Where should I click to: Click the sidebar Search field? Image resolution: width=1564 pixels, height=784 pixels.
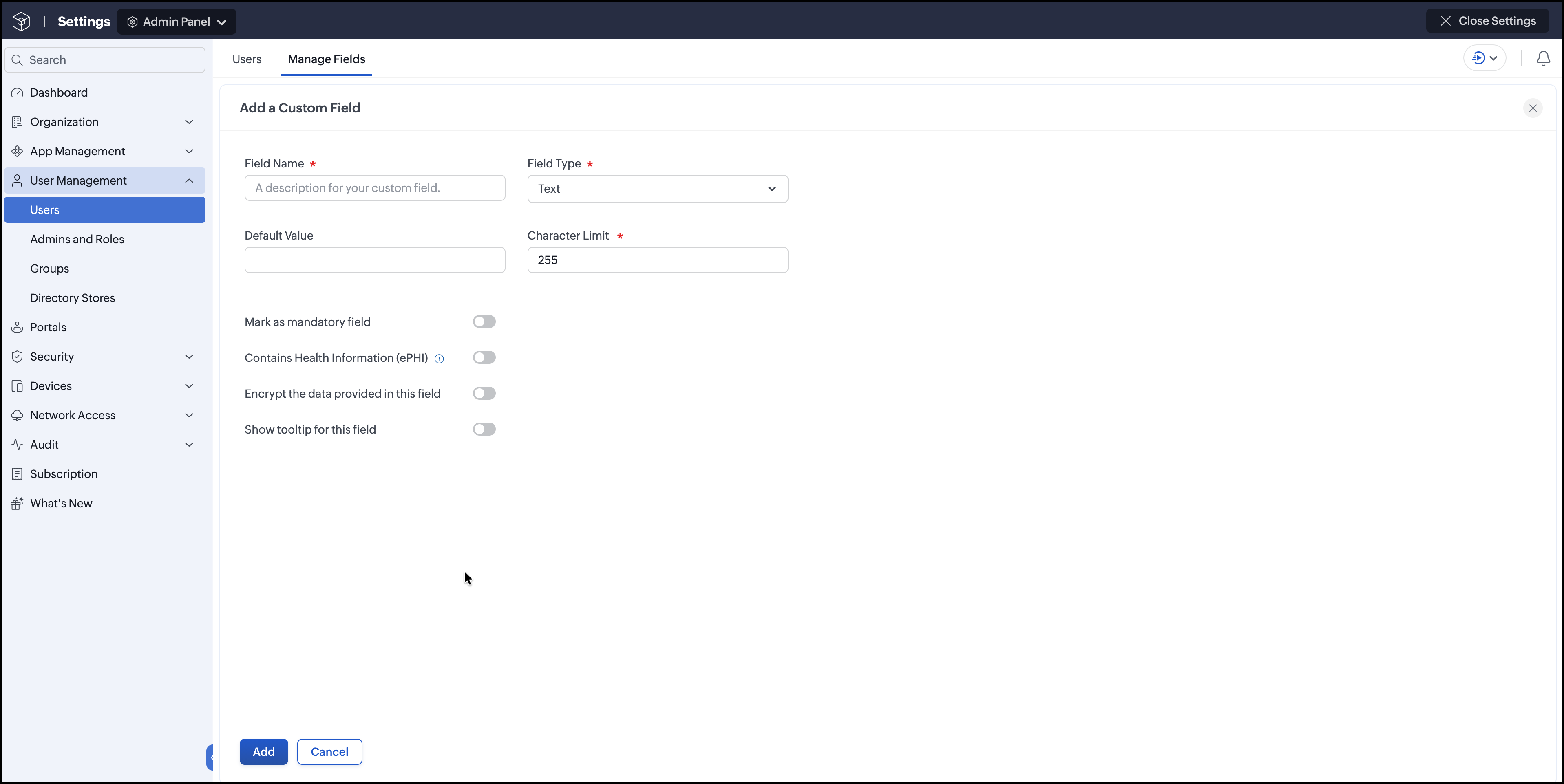105,60
